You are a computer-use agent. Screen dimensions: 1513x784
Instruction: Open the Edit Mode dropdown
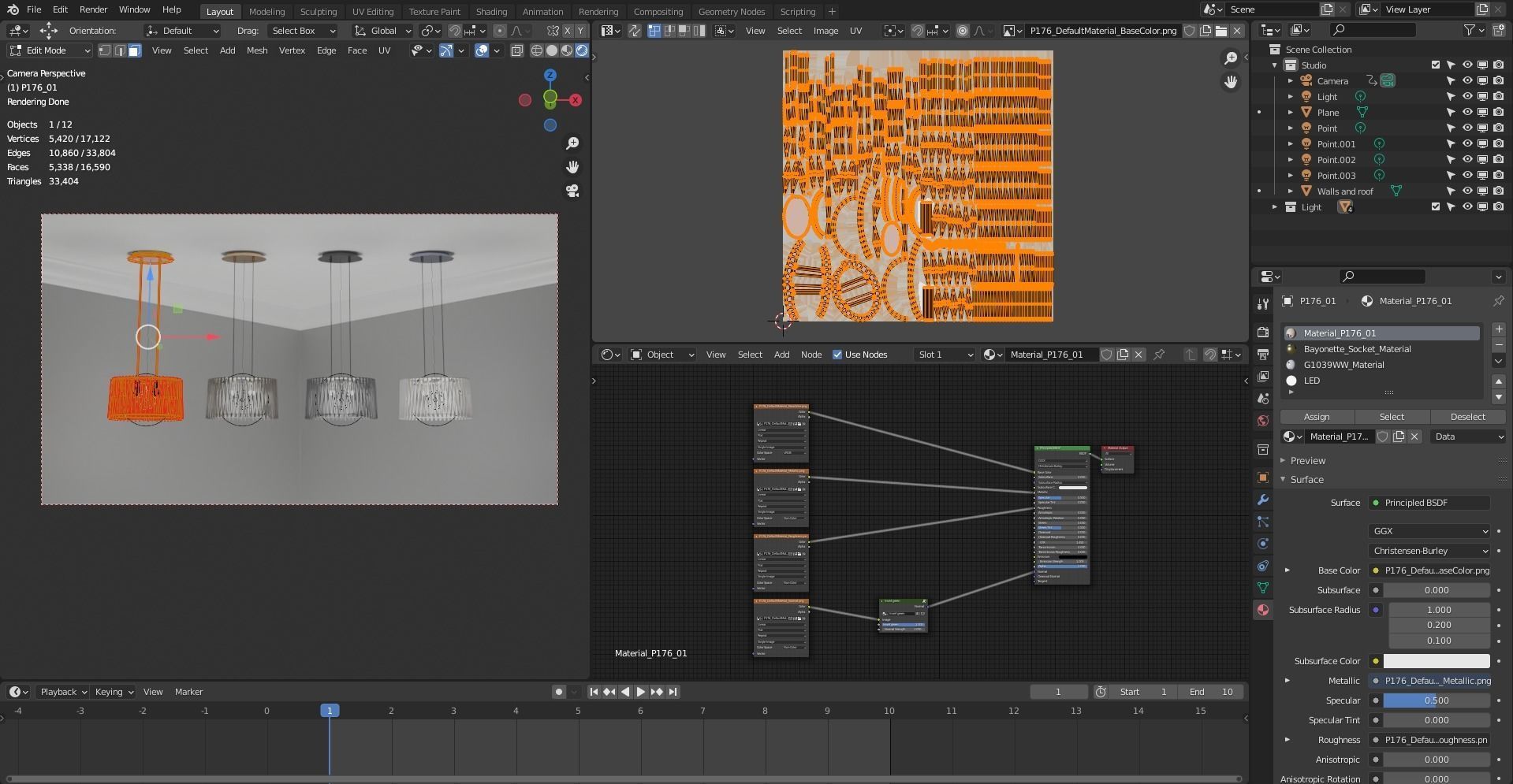point(50,50)
